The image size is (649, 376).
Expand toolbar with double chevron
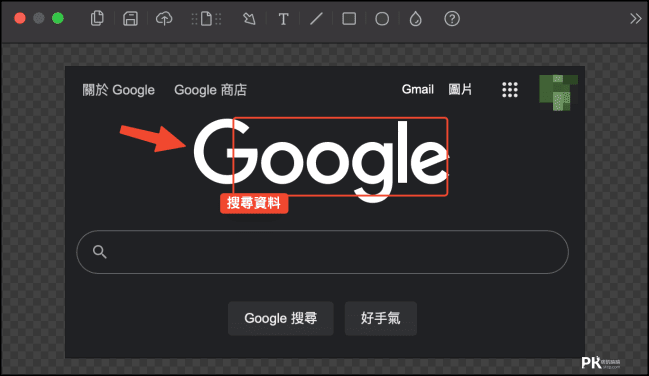636,19
